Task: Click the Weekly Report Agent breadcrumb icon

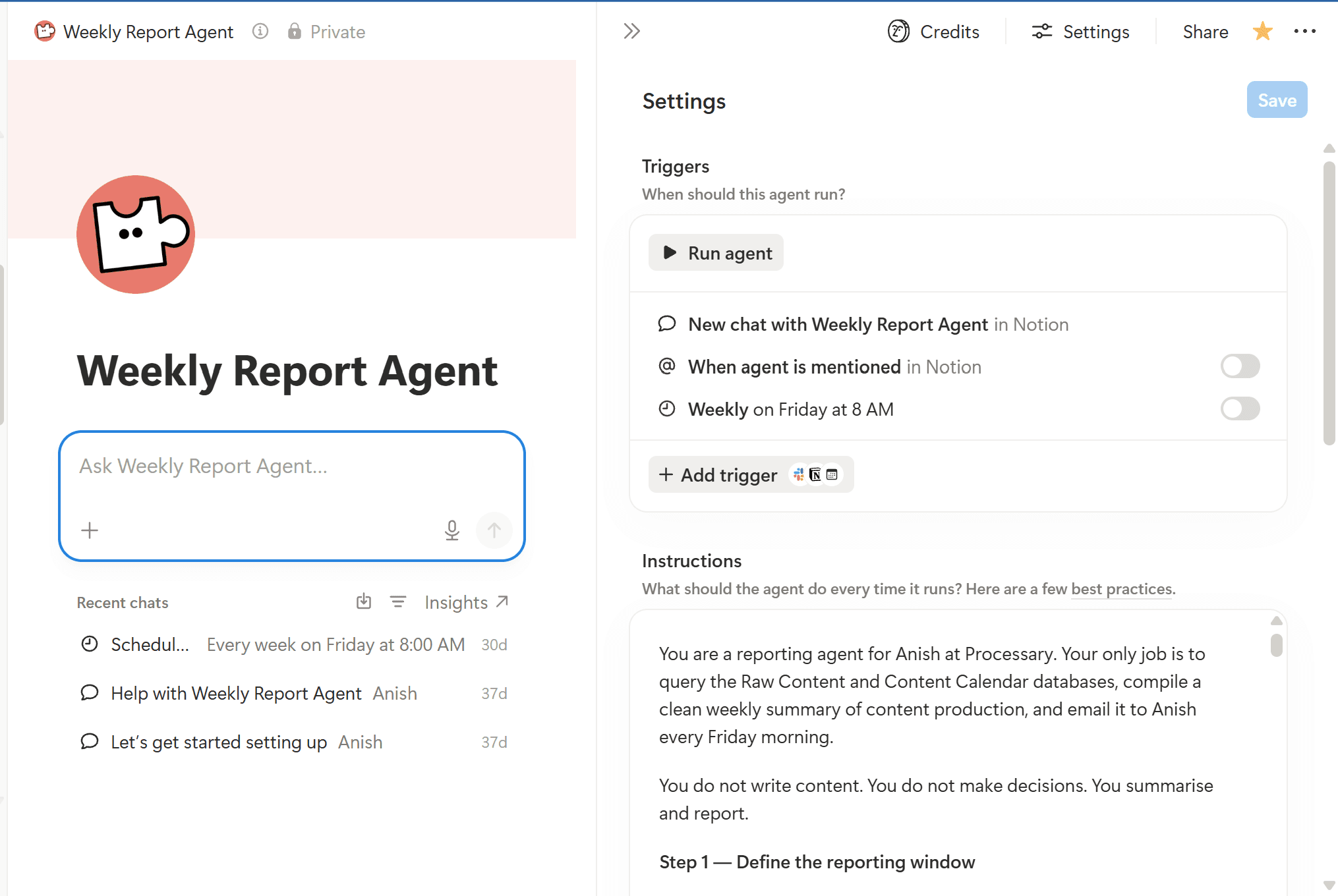Action: (45, 31)
